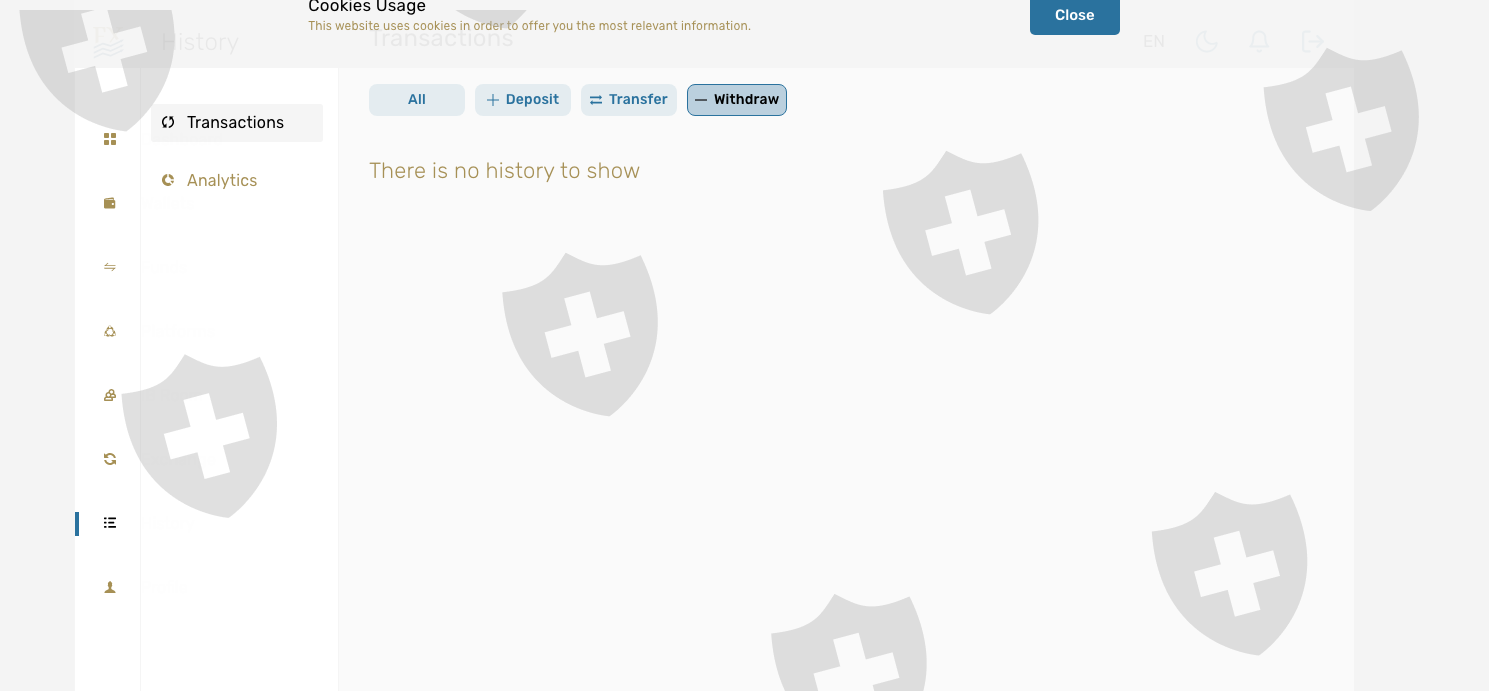Viewport: 1489px width, 691px height.
Task: Open the dashboard grid icon in sidebar
Action: coord(110,139)
